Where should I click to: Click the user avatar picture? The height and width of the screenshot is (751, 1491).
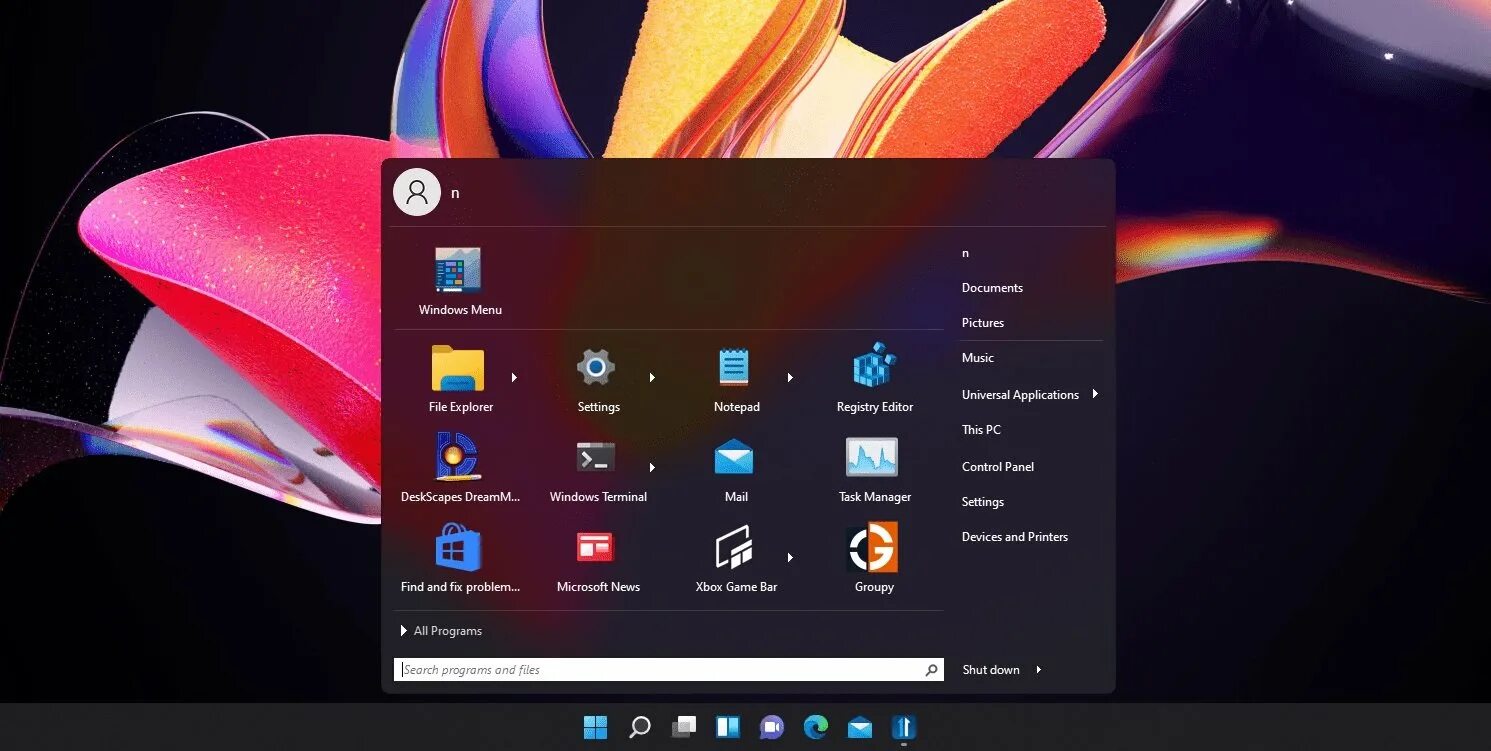[417, 192]
